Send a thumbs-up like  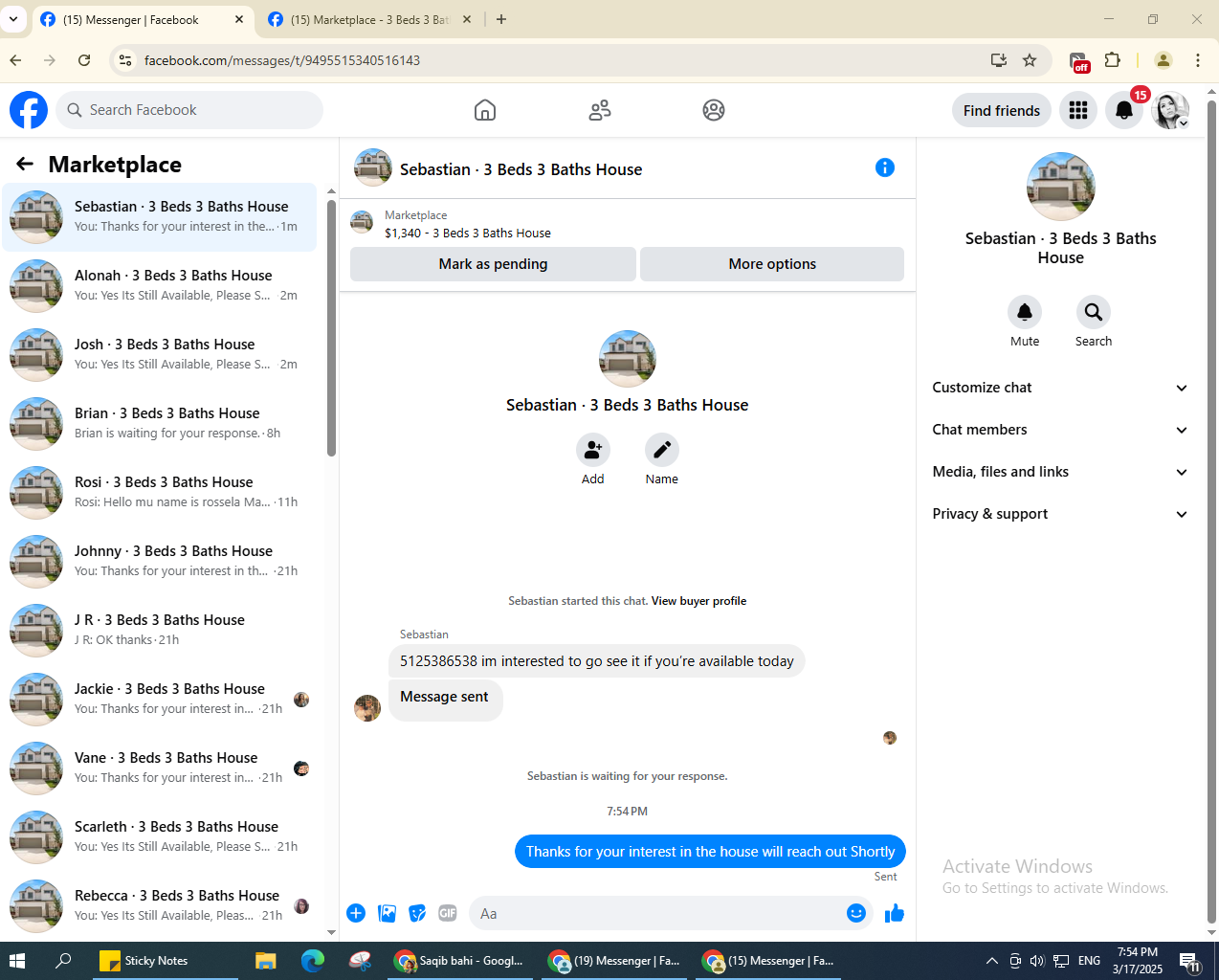tap(895, 913)
